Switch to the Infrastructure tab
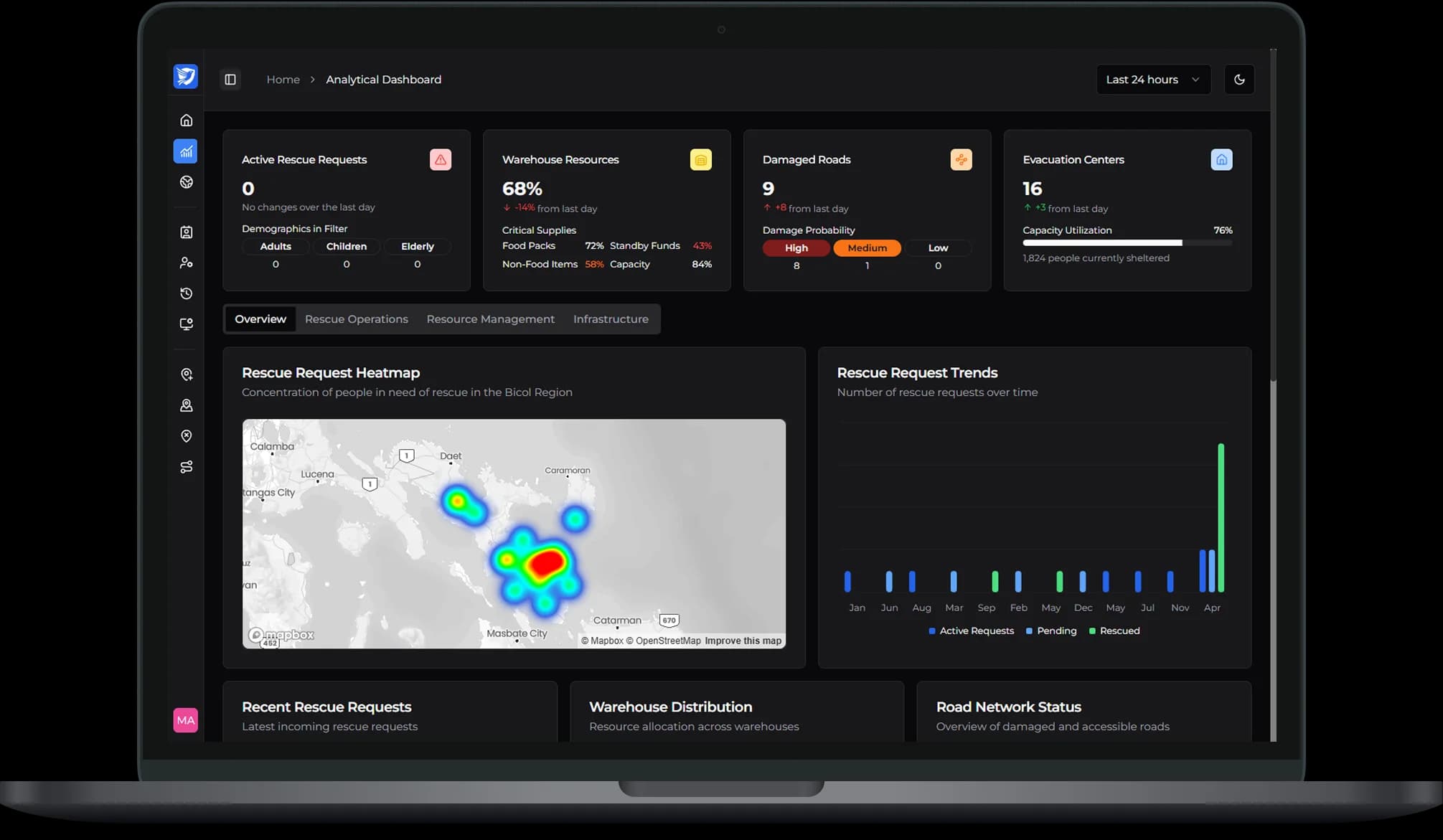This screenshot has height=840, width=1443. 610,319
